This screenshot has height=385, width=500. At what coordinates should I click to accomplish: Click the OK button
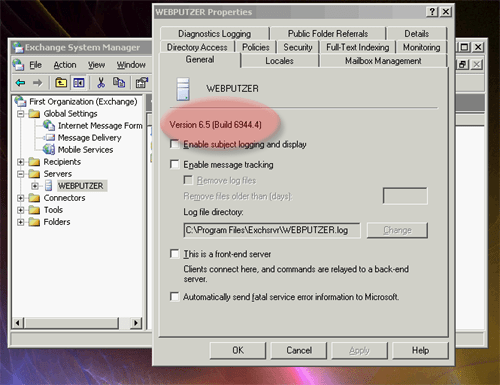click(x=238, y=350)
